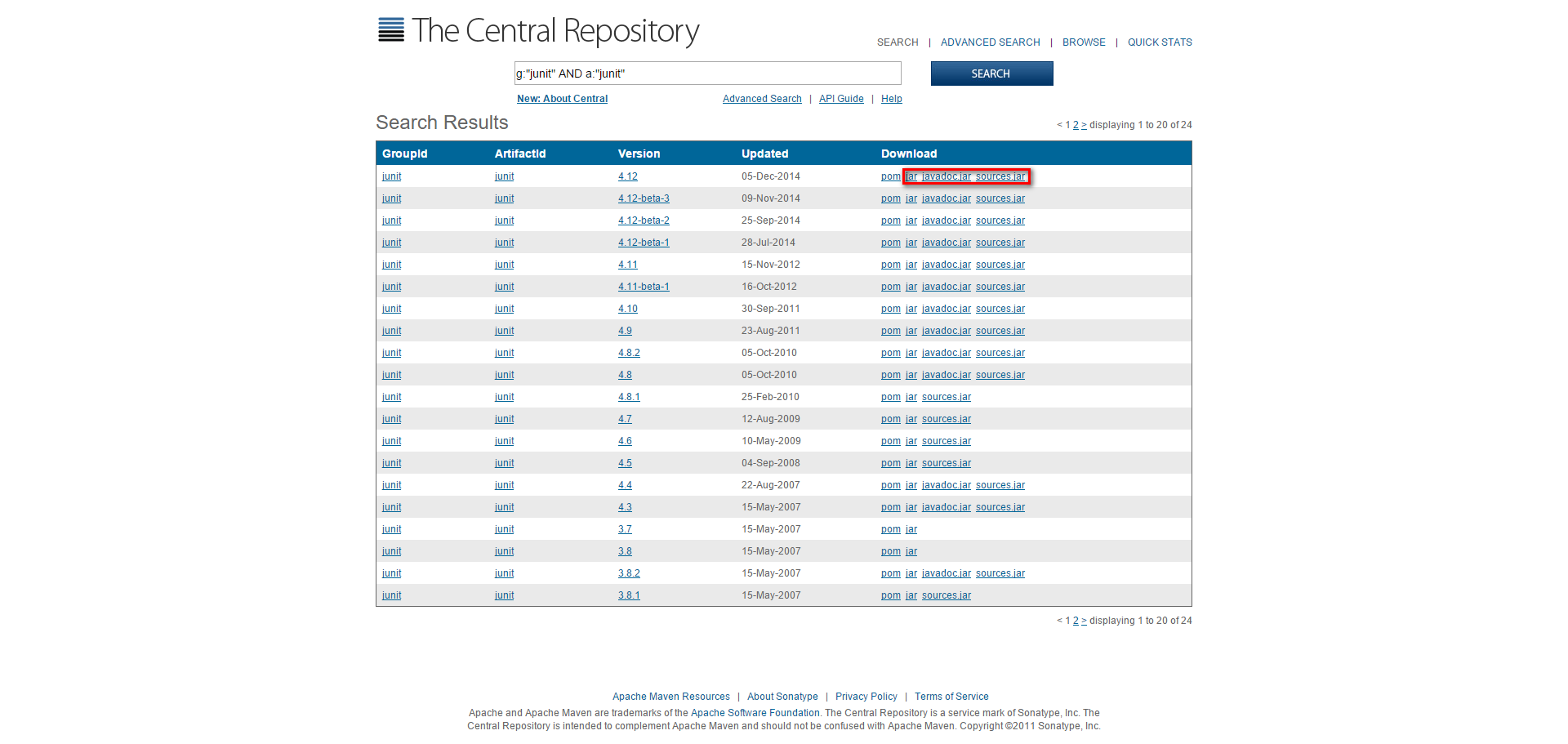Download javadoc.jar for version 4.10
Viewport: 1568px width, 744px height.
coord(947,309)
